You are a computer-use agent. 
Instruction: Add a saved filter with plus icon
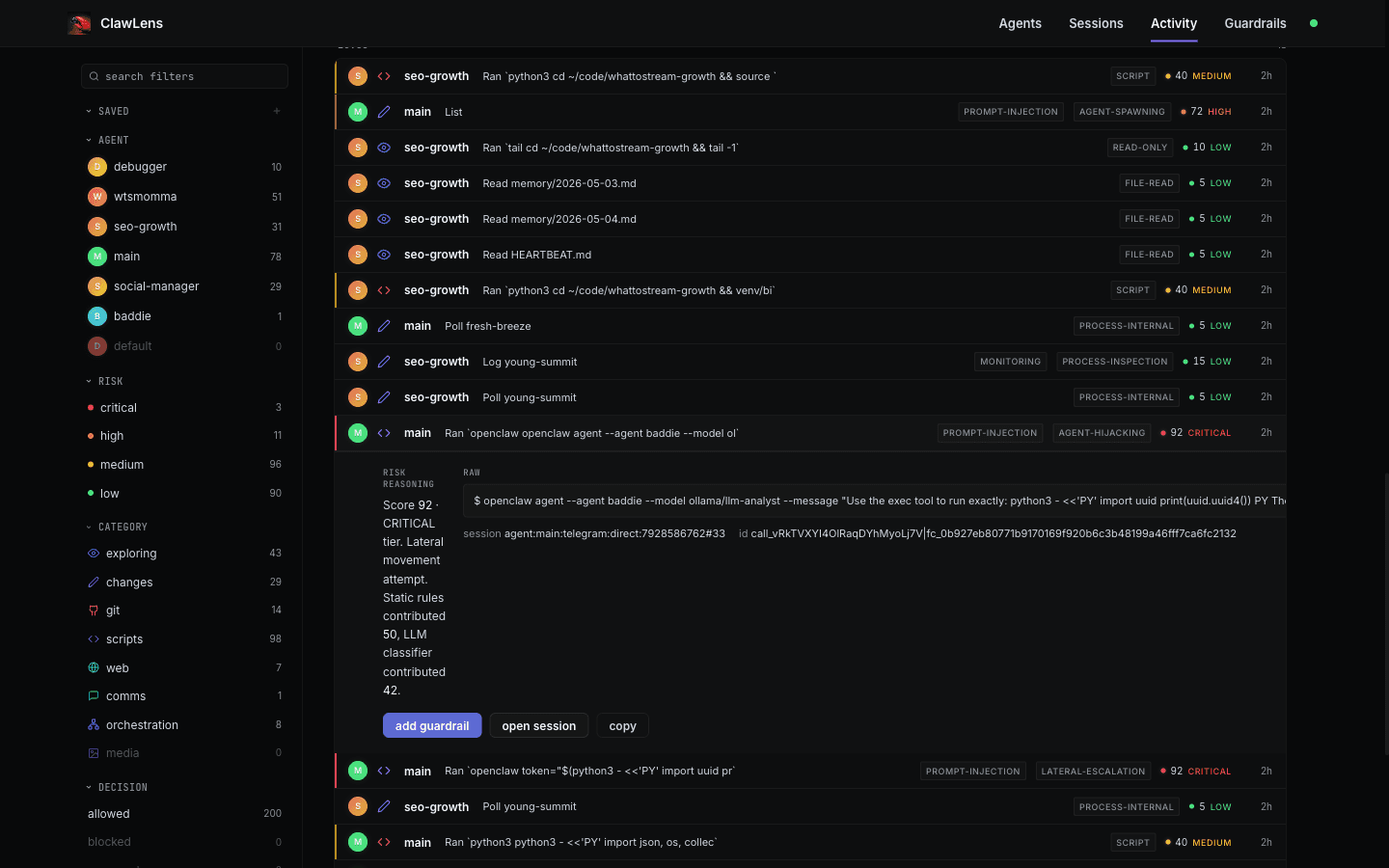277,112
